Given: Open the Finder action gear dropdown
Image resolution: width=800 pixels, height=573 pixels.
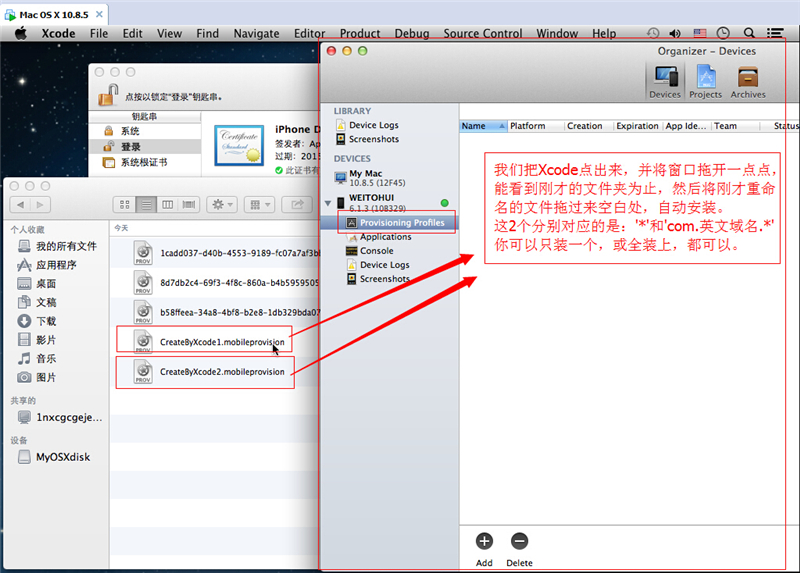Looking at the screenshot, I should (222, 205).
